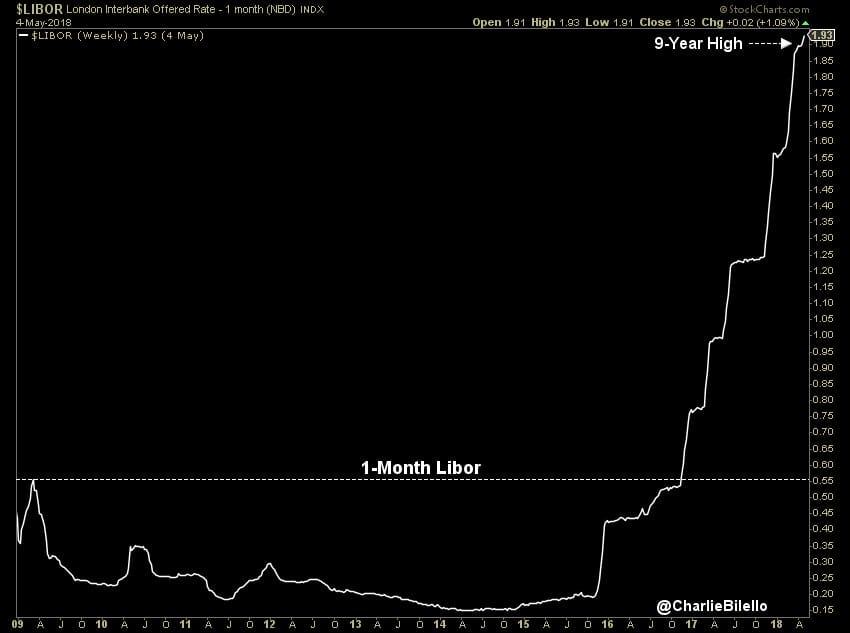This screenshot has height=633, width=850.
Task: Click the 1.50 y-axis label
Action: tap(823, 173)
